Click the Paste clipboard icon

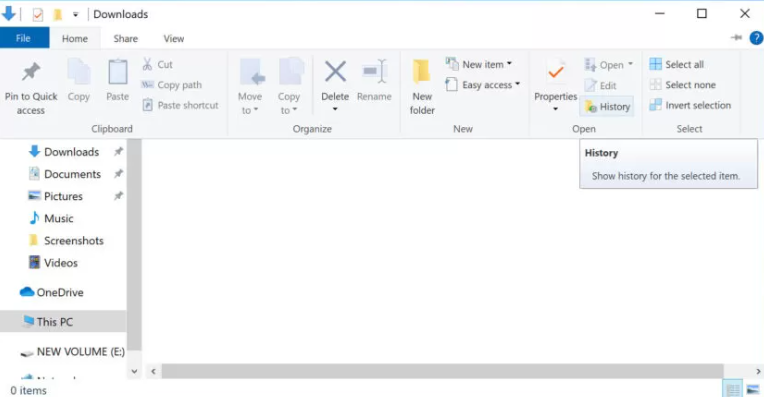coord(117,72)
